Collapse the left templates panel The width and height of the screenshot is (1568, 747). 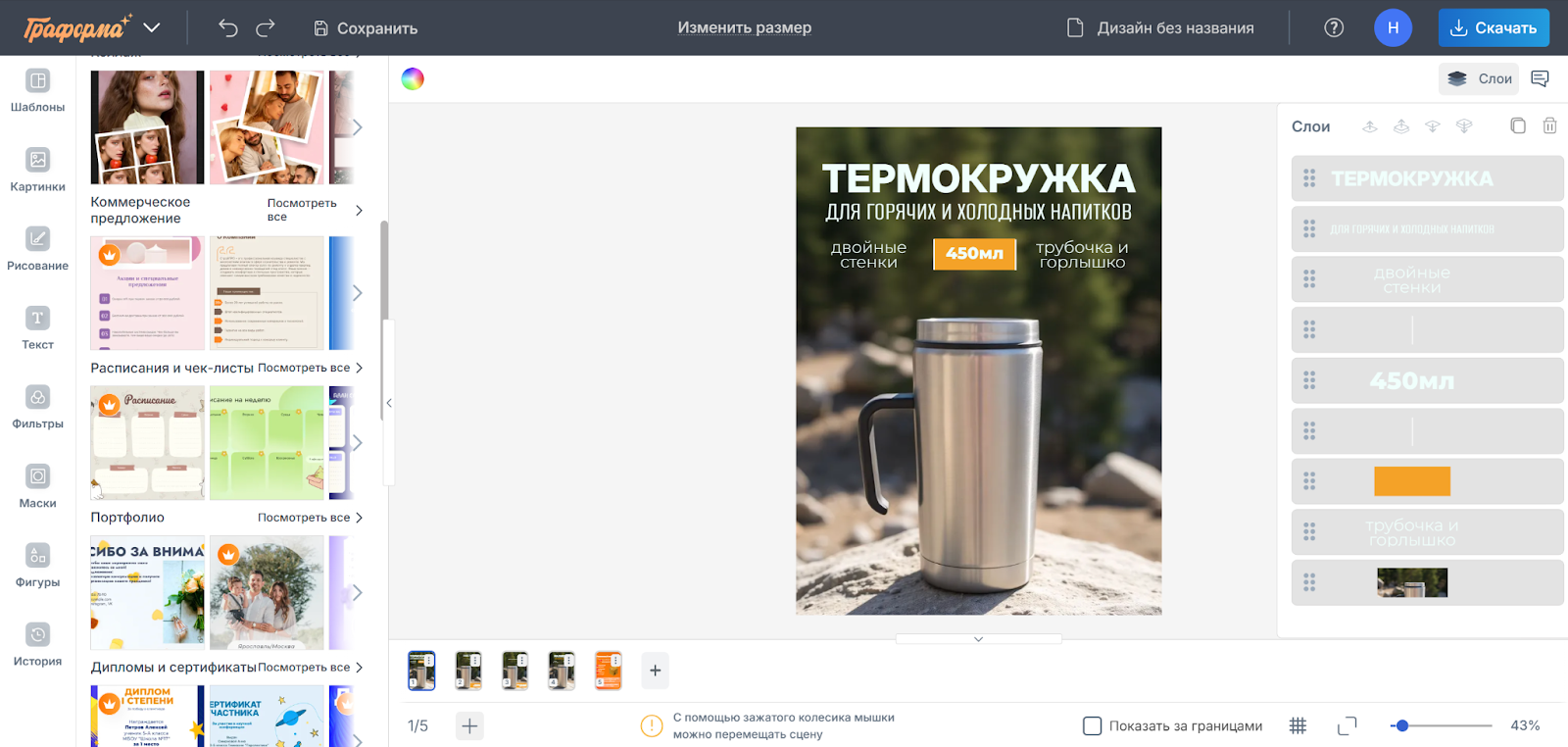(389, 403)
